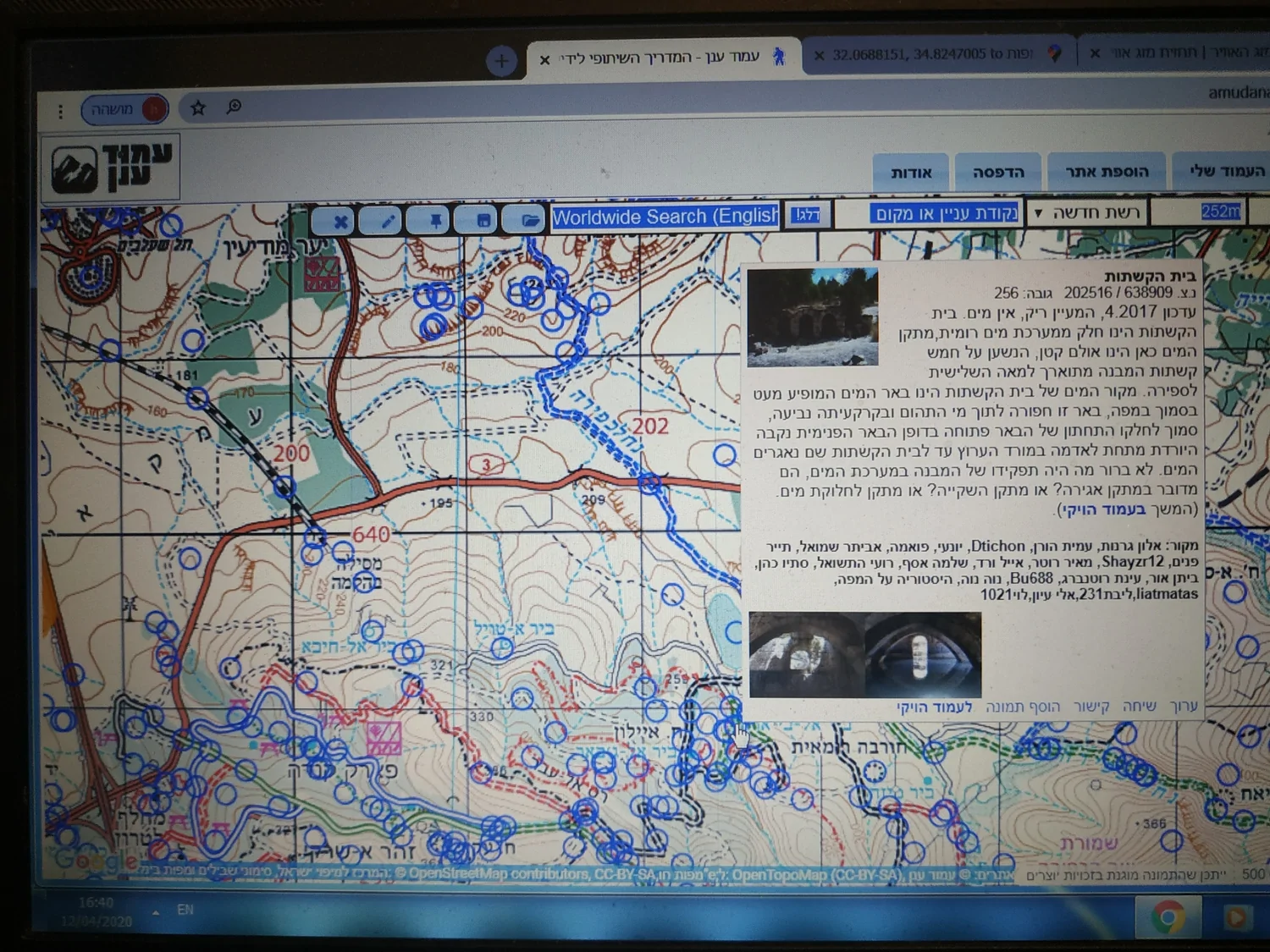The height and width of the screenshot is (952, 1270).
Task: Click the X clear button in map toolbar
Action: click(340, 222)
